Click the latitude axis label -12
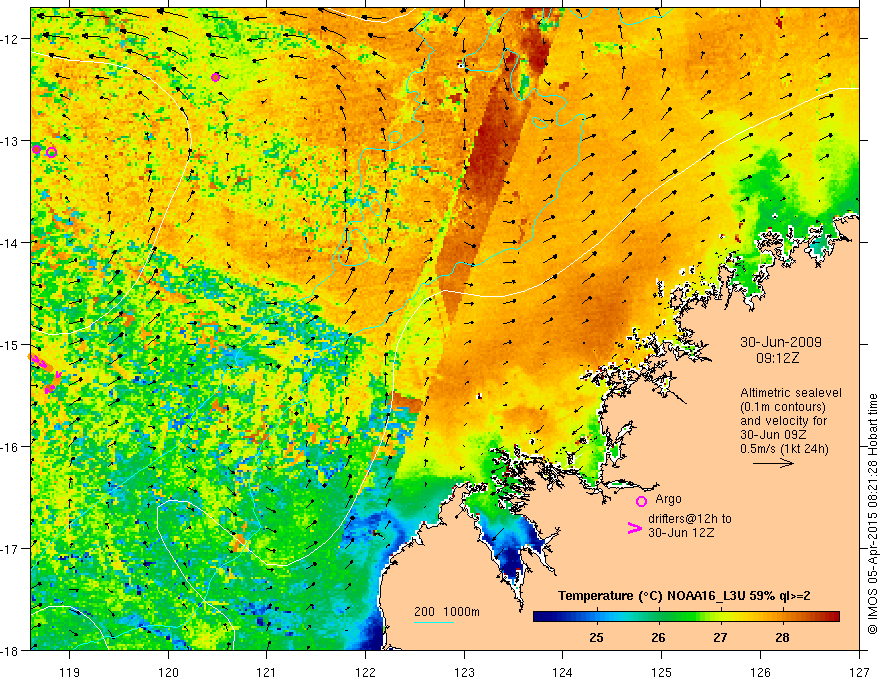The width and height of the screenshot is (880, 680). (x=12, y=39)
